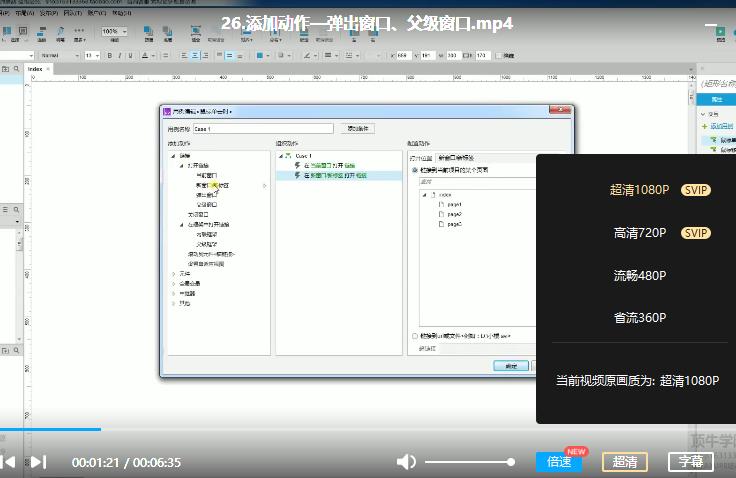736x478 pixels.
Task: Click the underline formatting icon in toolbar
Action: coord(132,55)
